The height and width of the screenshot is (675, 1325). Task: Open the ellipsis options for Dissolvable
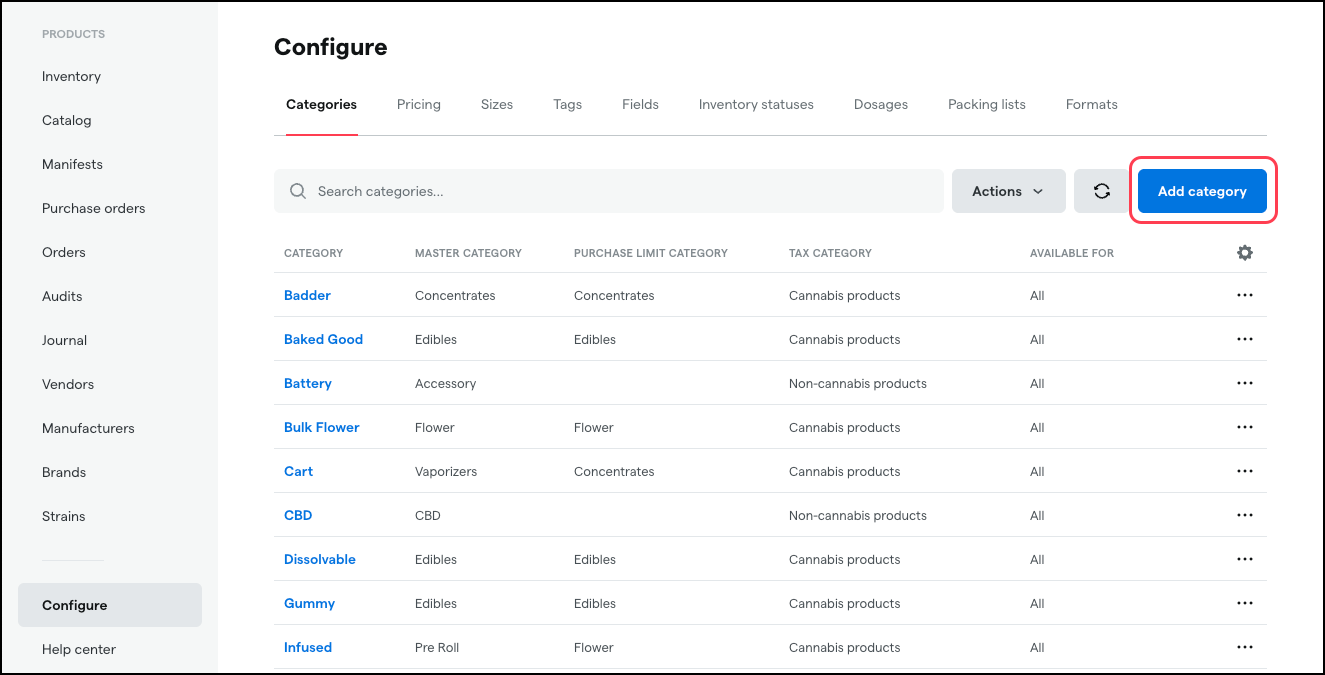(x=1244, y=558)
